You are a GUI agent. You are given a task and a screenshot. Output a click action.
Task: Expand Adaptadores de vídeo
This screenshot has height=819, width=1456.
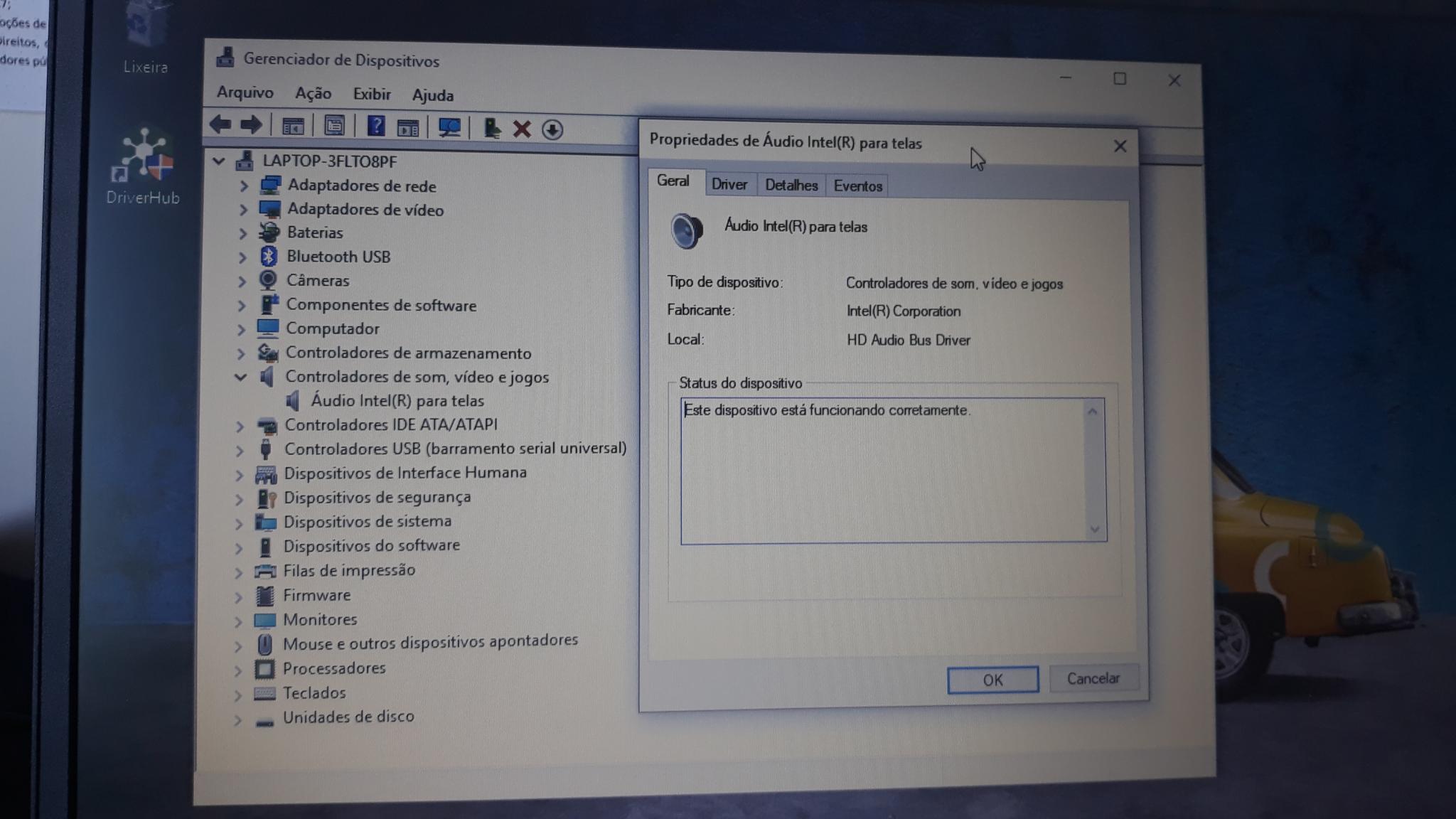(243, 210)
